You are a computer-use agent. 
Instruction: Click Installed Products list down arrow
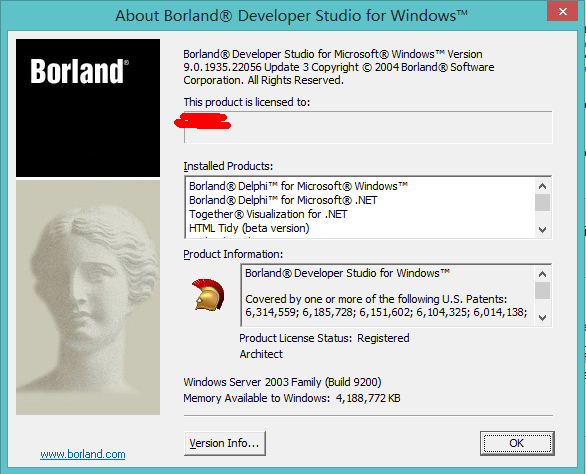coord(543,230)
